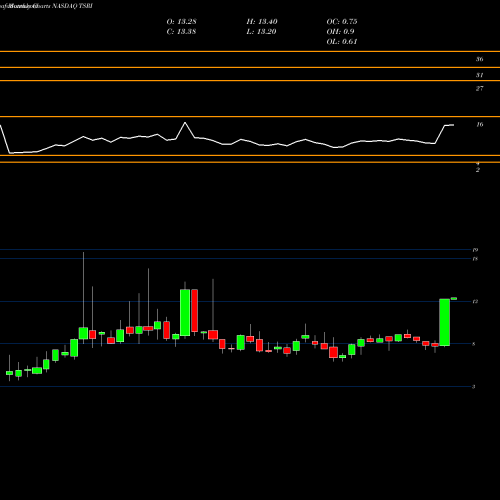Click the low price value L: 13.20
Screen dimensions: 500x500
coord(262,32)
